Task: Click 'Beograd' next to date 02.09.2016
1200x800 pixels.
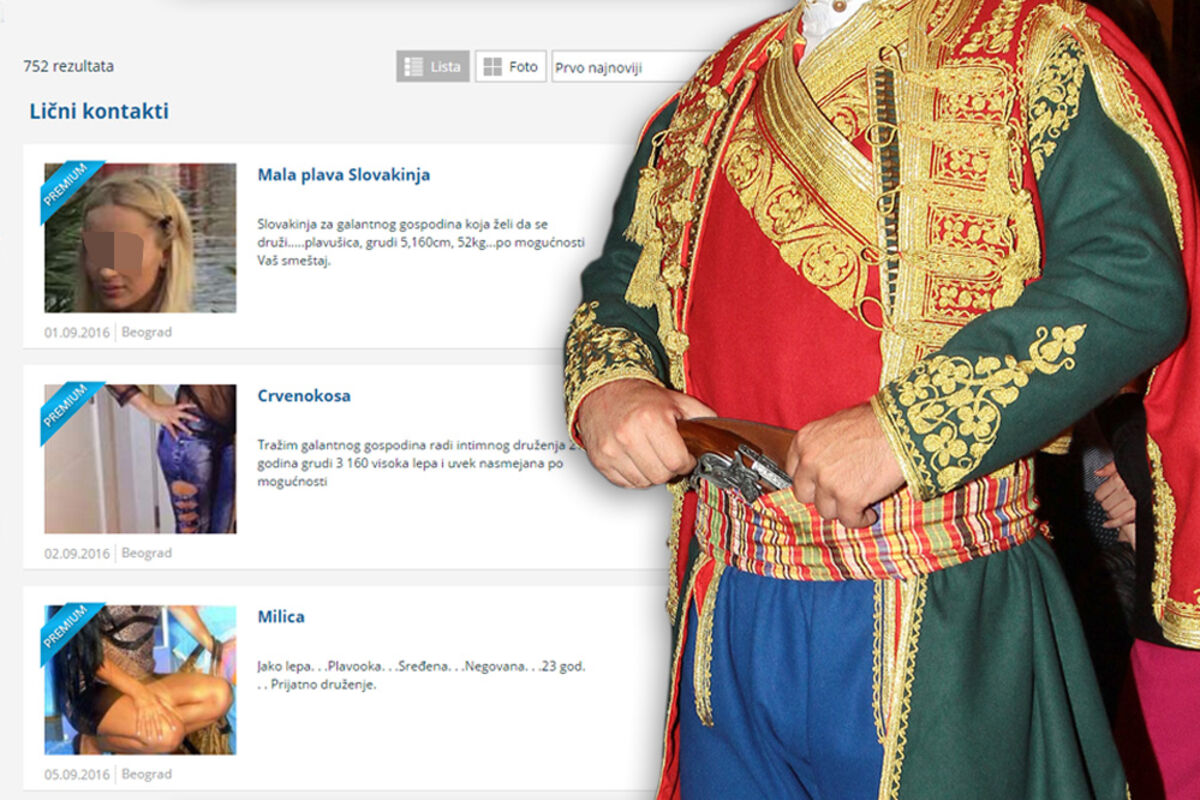Action: click(x=146, y=553)
